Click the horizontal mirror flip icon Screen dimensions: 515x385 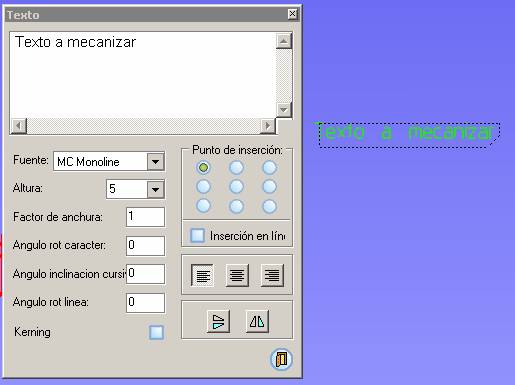(257, 321)
